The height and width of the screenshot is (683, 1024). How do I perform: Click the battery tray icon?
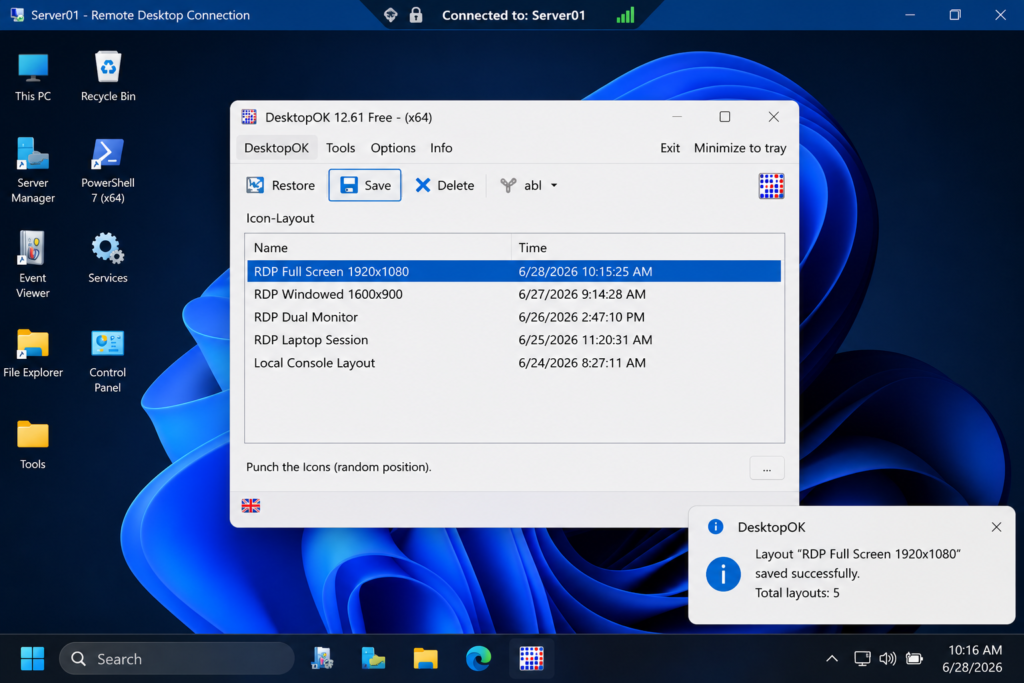(914, 659)
